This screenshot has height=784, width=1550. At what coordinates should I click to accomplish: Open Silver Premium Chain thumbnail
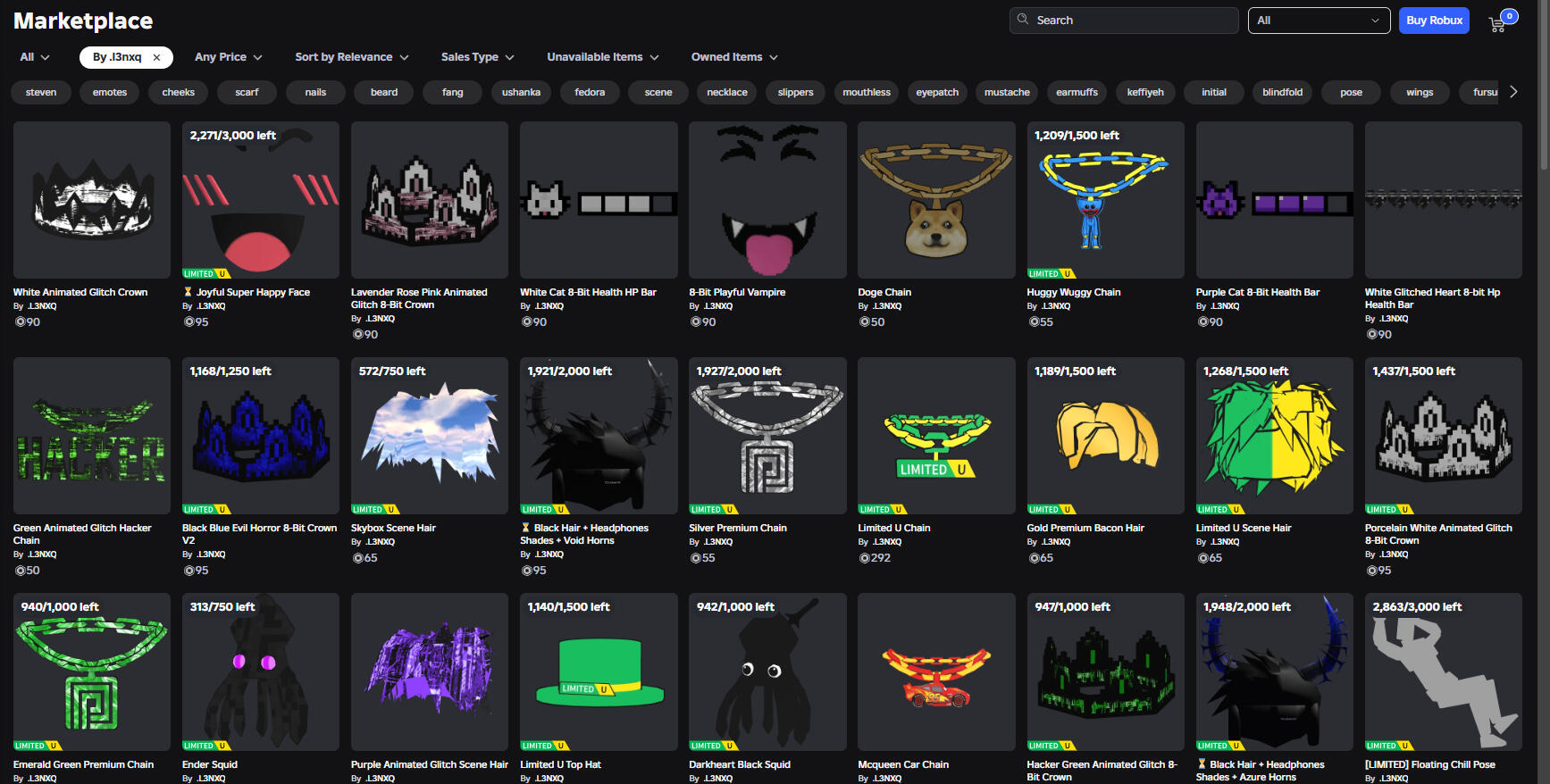(x=767, y=436)
